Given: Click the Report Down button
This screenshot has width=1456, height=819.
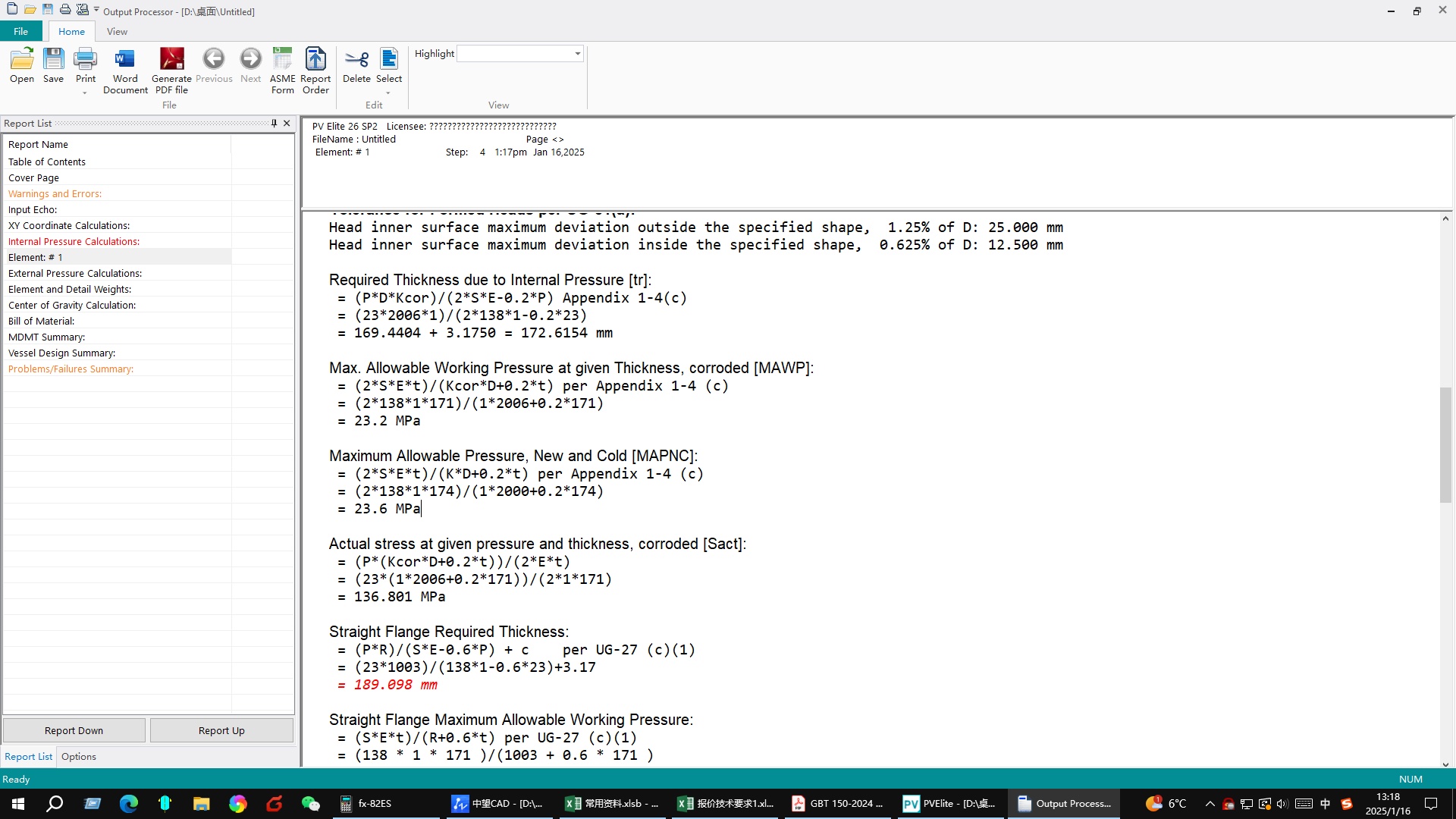Looking at the screenshot, I should click(74, 731).
